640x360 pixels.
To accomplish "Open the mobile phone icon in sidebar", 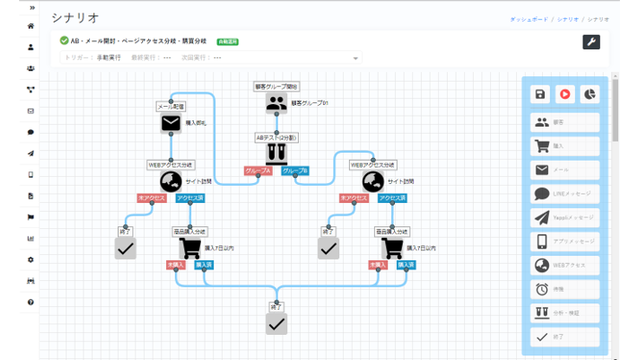I will point(31,175).
